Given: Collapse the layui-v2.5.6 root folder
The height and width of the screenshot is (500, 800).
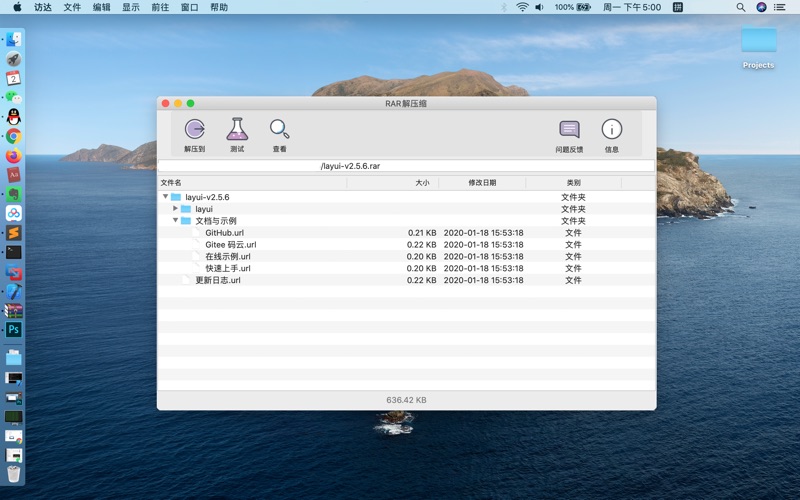Looking at the screenshot, I should [x=165, y=197].
